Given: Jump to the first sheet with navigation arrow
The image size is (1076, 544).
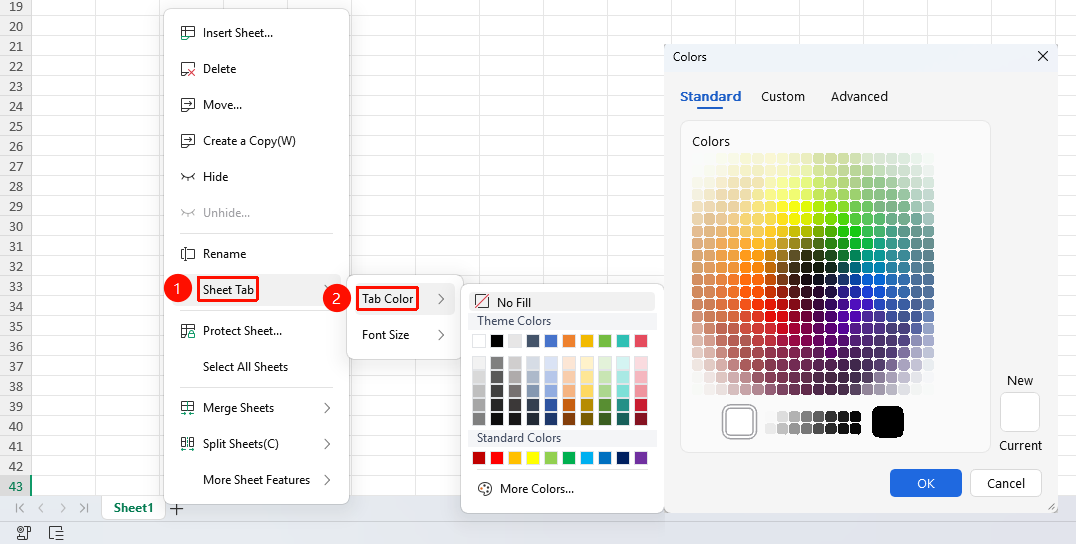Looking at the screenshot, I should point(20,508).
